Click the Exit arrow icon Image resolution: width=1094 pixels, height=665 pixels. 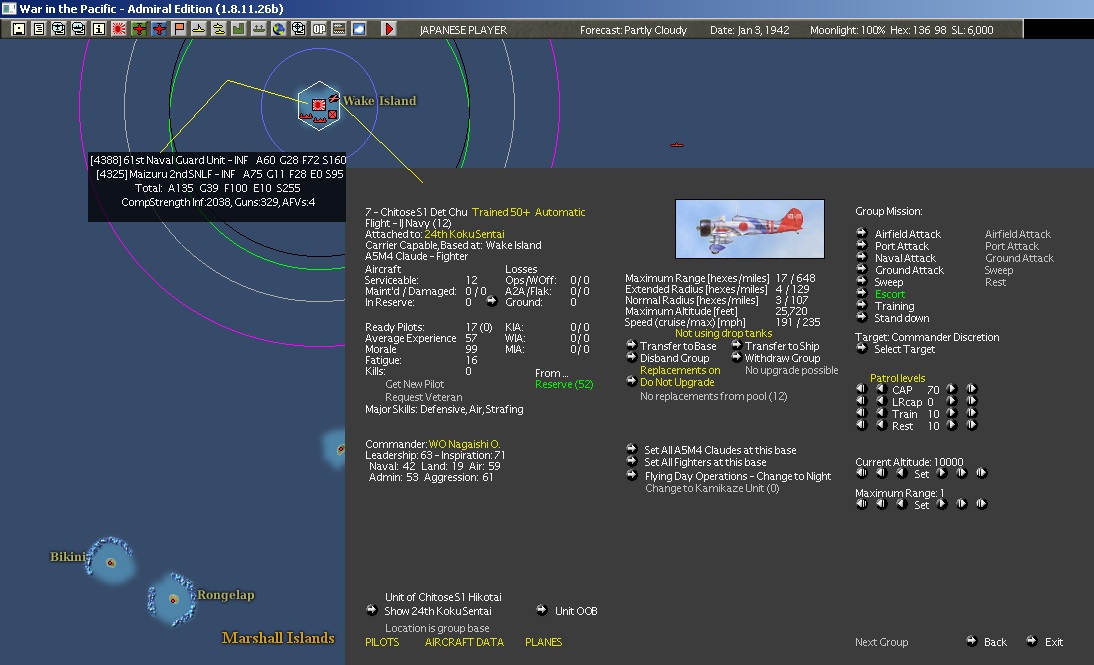click(1032, 641)
